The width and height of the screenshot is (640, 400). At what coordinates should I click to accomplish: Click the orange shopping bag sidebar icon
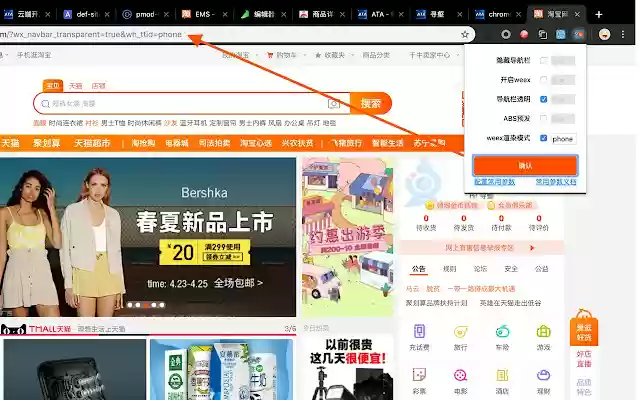point(584,327)
